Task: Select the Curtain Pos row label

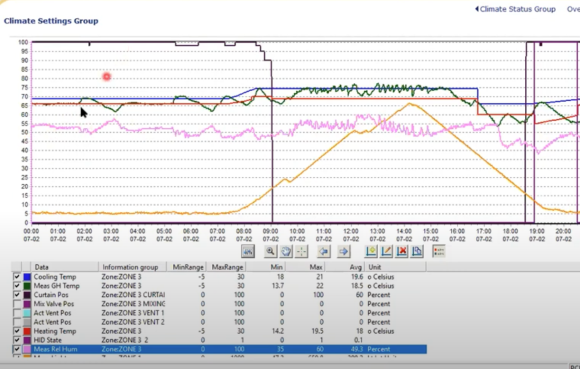Action: pyautogui.click(x=51, y=295)
